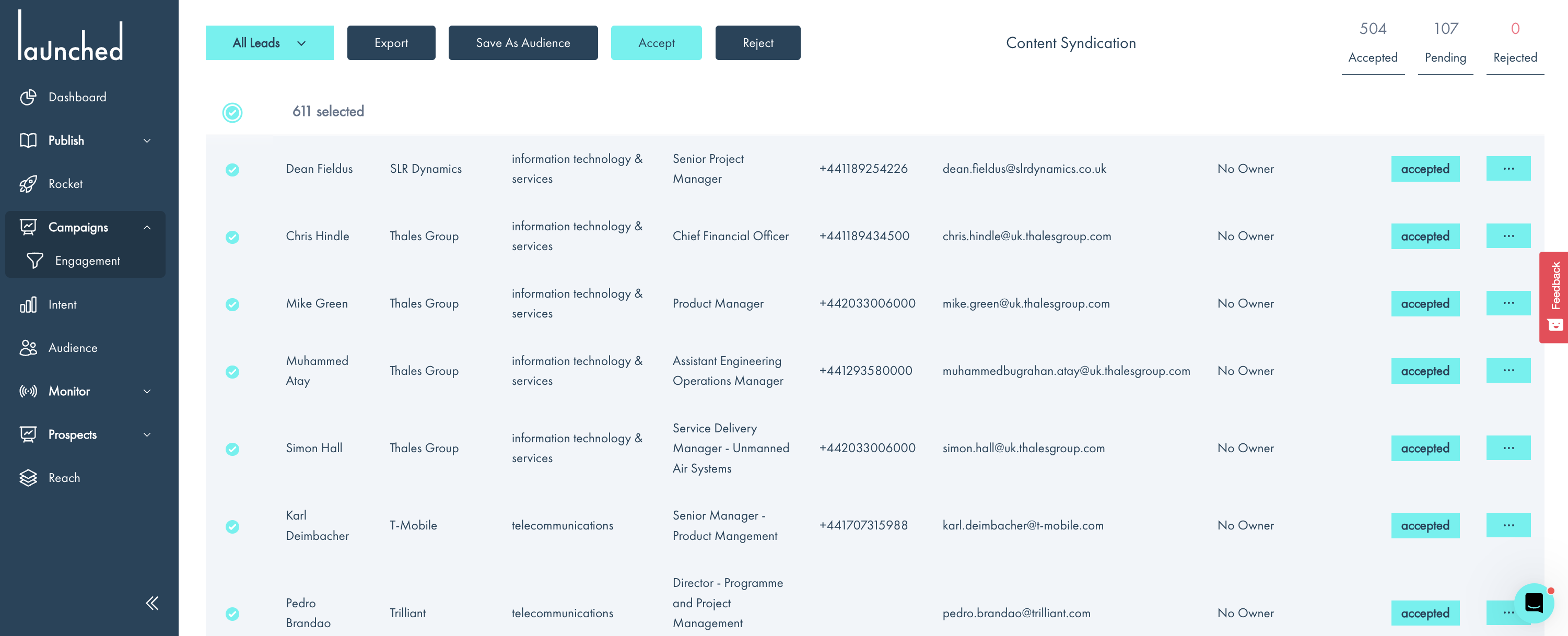Screen dimensions: 1568x636
Task: Open options menu for Muhammed Atay
Action: tap(1508, 371)
